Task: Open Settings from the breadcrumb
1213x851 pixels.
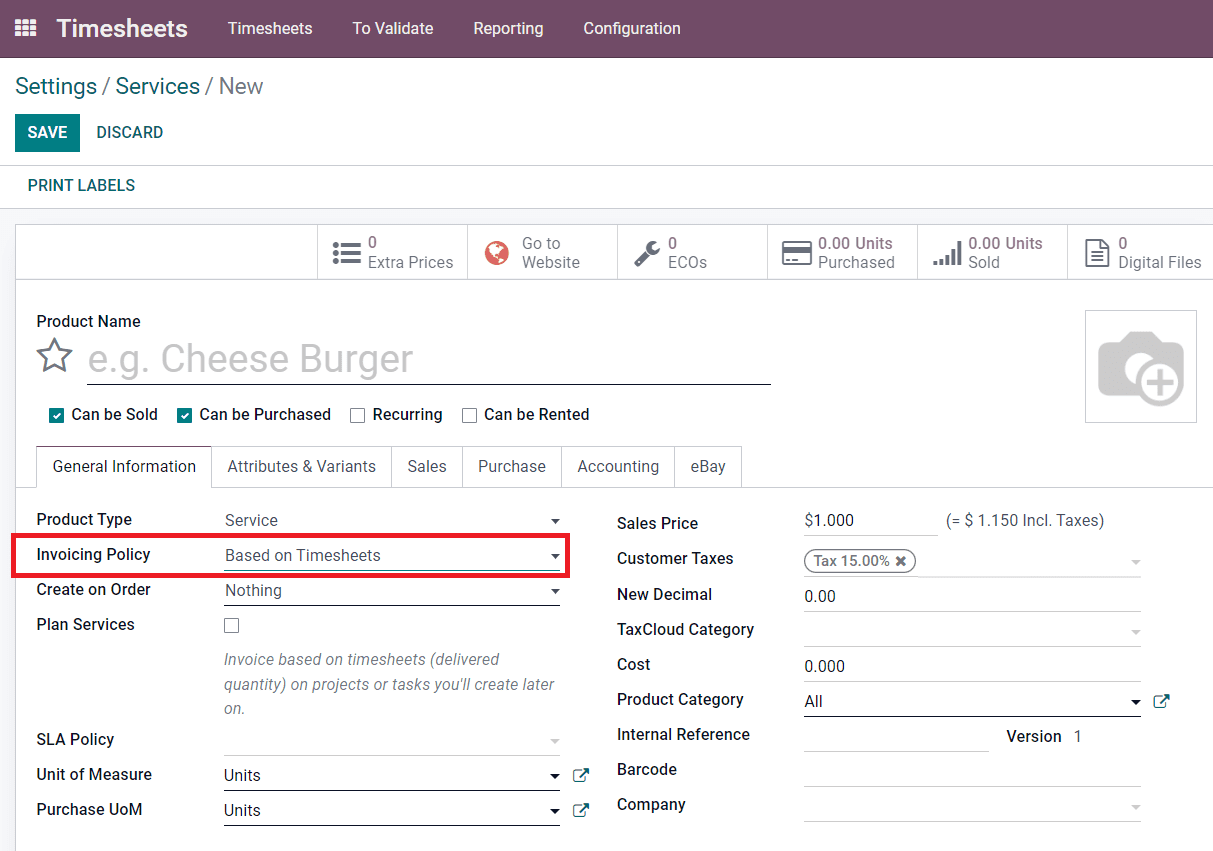Action: tap(55, 86)
